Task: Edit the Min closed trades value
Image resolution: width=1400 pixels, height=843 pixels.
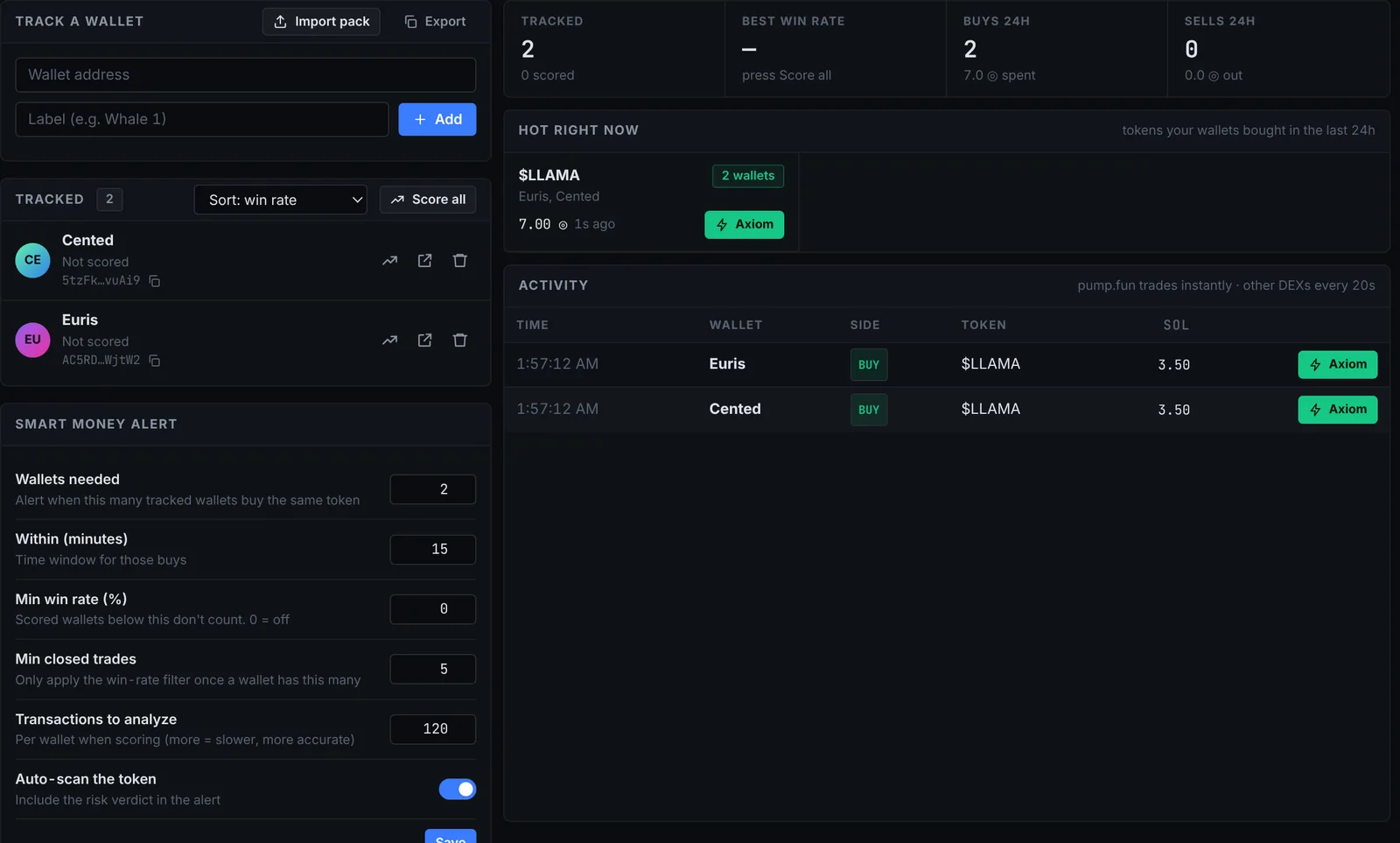Action: click(x=433, y=669)
